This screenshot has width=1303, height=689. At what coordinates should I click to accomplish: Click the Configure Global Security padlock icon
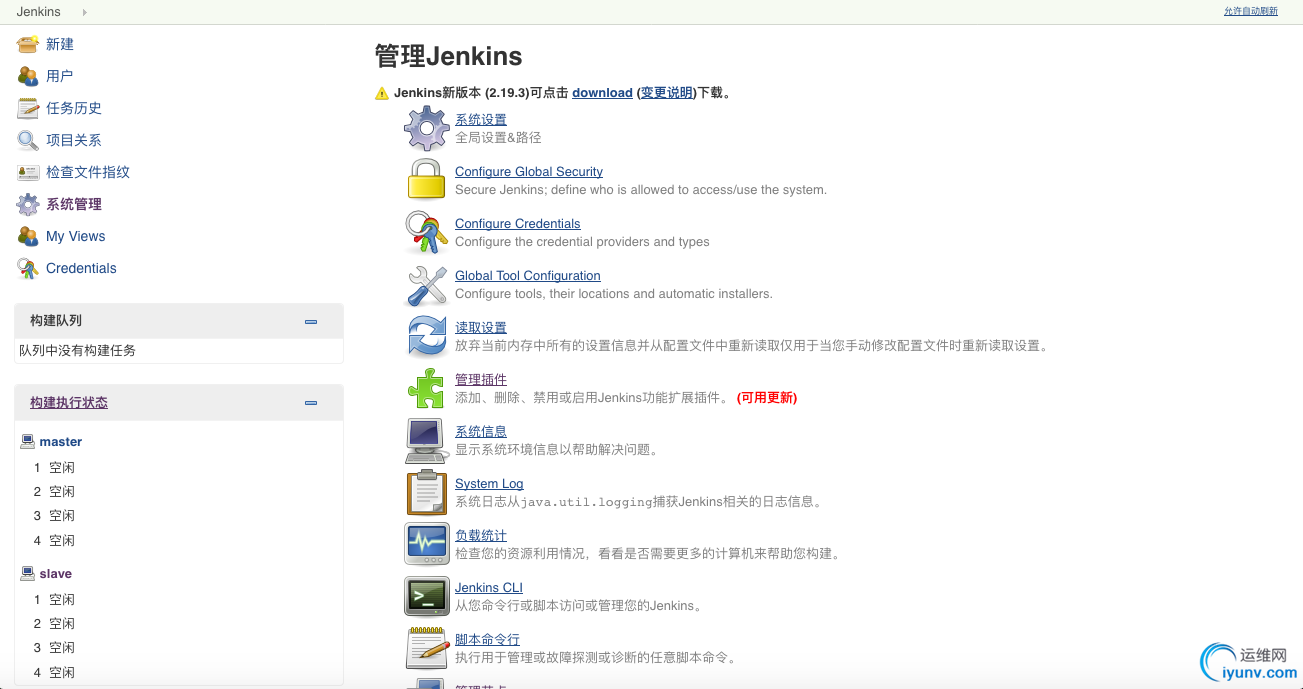tap(427, 180)
